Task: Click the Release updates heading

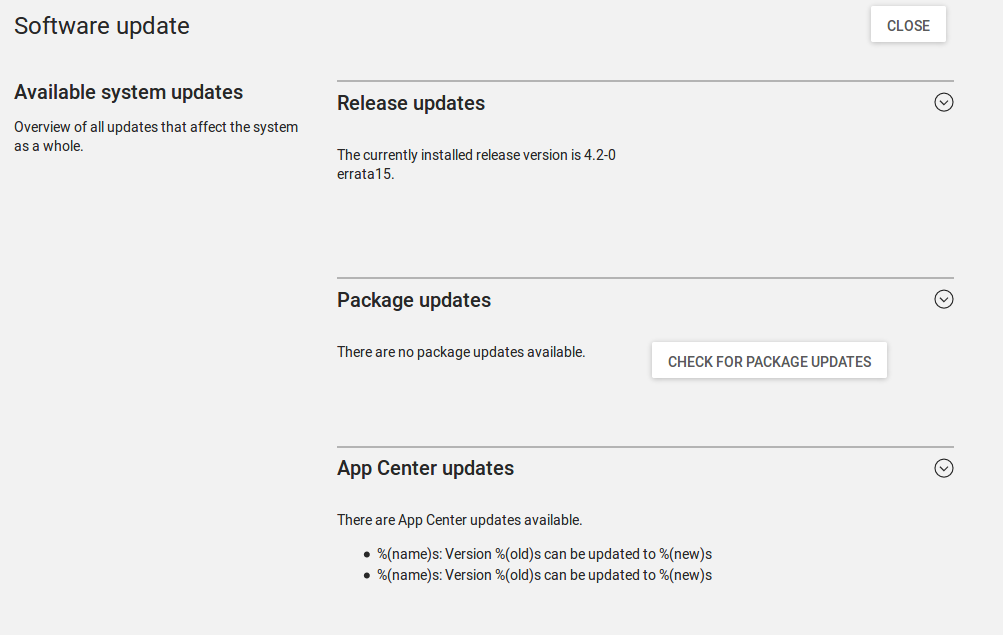Action: (x=411, y=103)
